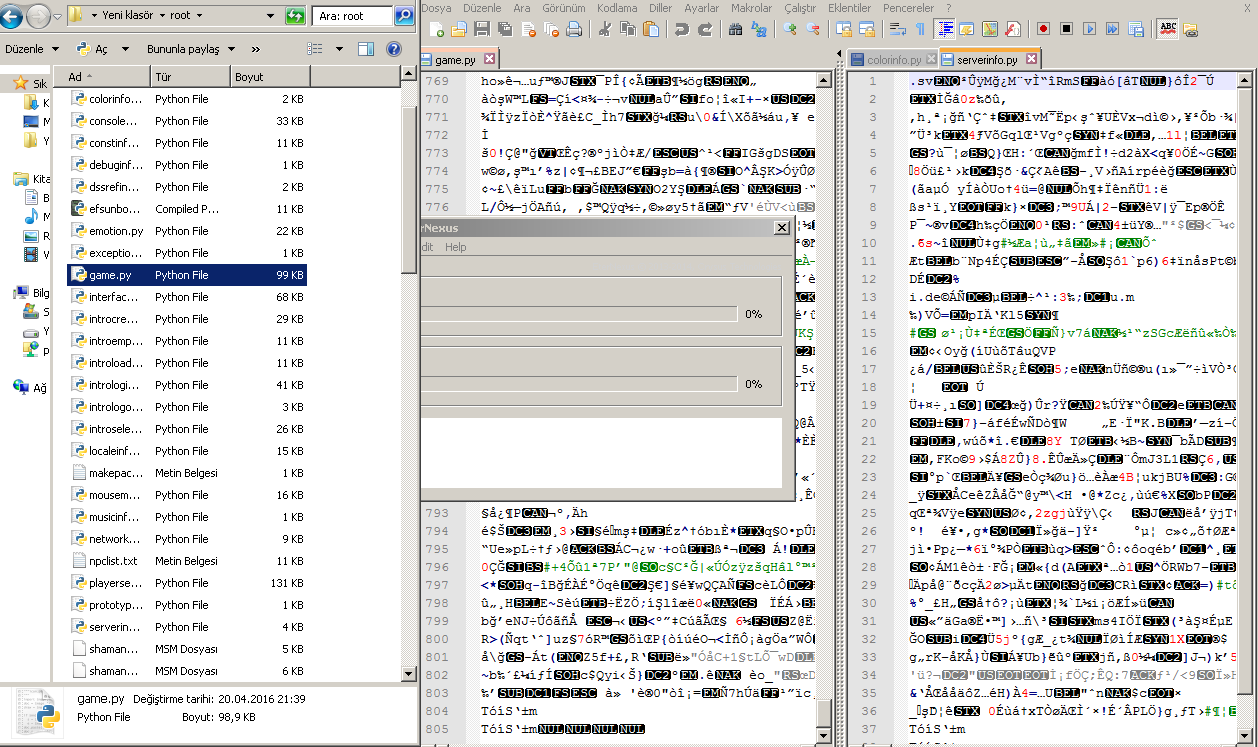The image size is (1258, 747).
Task: Toggle the ABC spell check button
Action: tap(1167, 30)
